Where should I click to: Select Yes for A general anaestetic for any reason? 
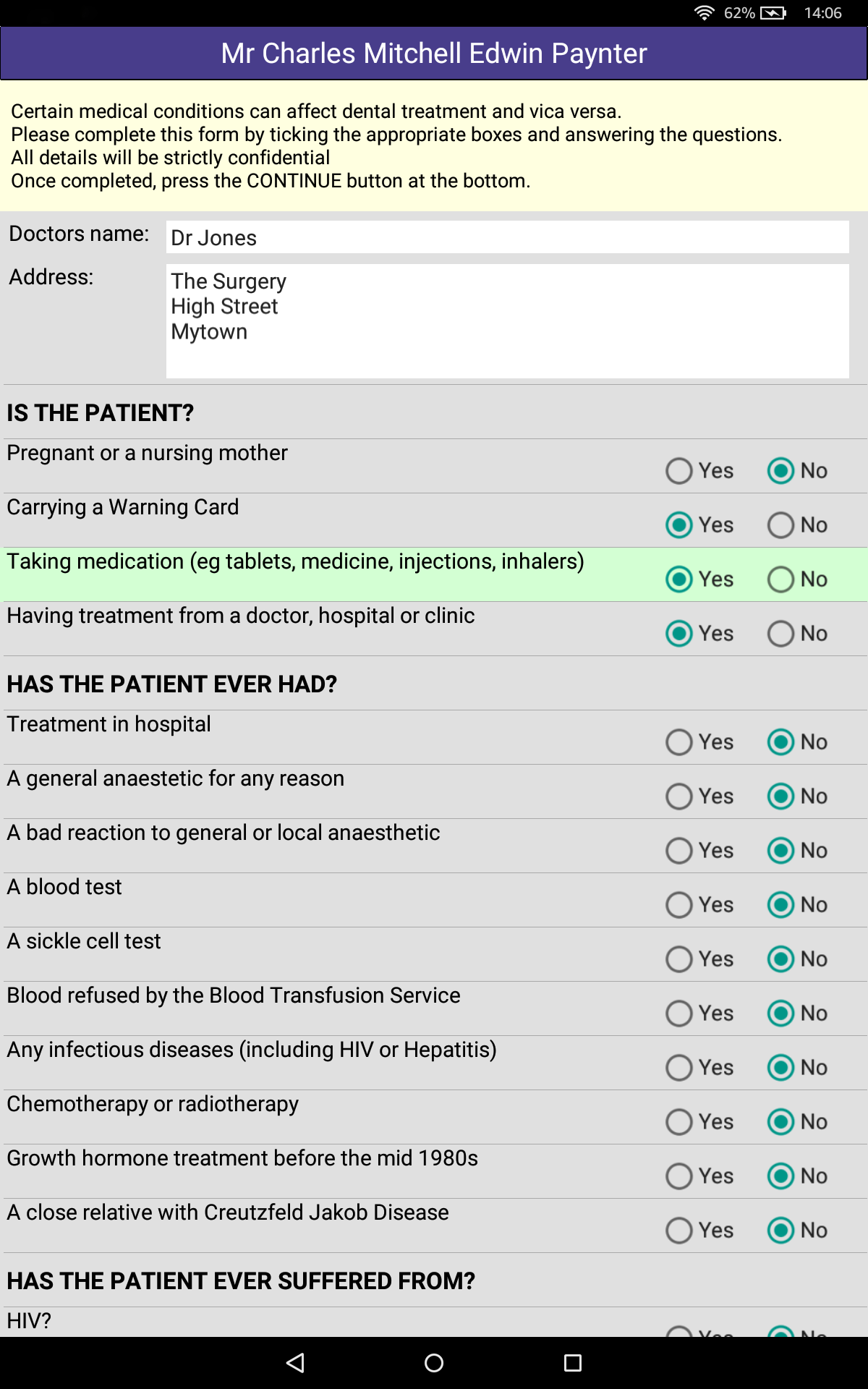678,796
